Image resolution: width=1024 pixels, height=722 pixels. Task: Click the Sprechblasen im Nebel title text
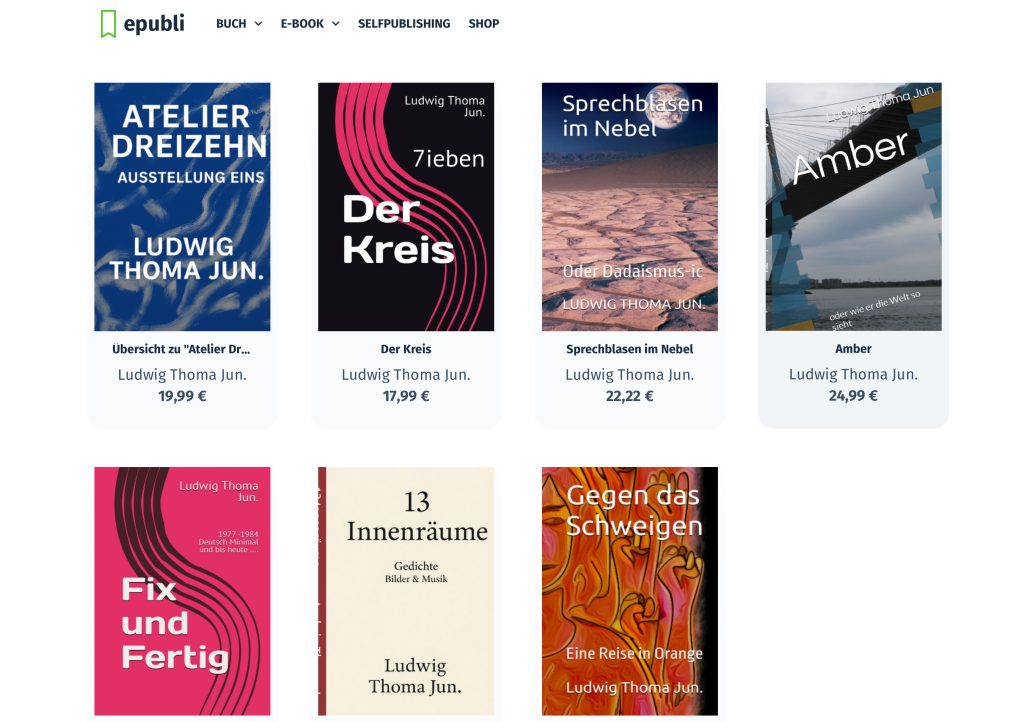click(x=630, y=349)
